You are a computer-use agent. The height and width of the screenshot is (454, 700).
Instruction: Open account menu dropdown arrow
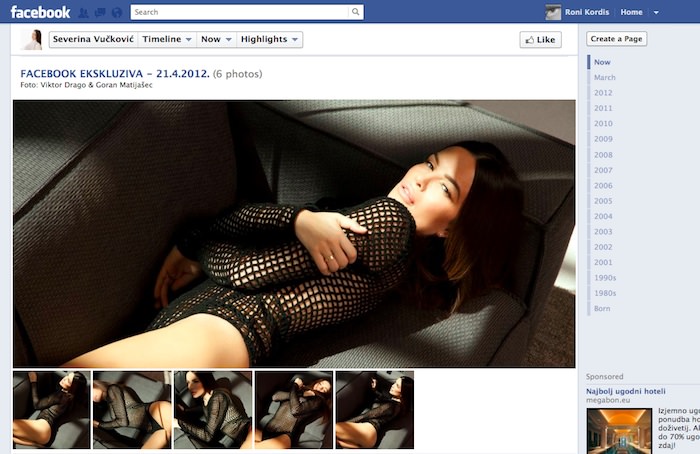tap(656, 13)
